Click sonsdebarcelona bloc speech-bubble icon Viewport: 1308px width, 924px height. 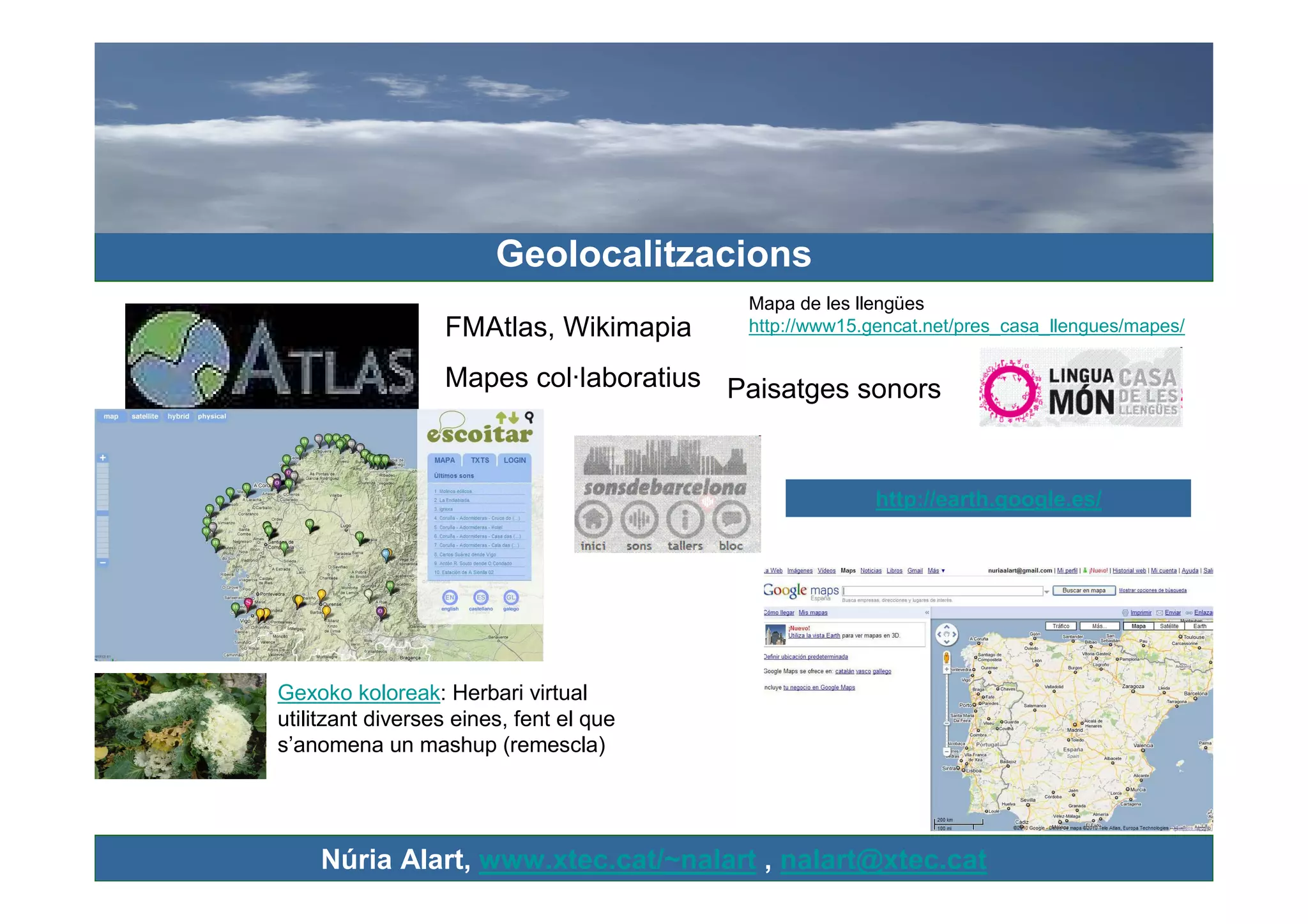[x=731, y=520]
